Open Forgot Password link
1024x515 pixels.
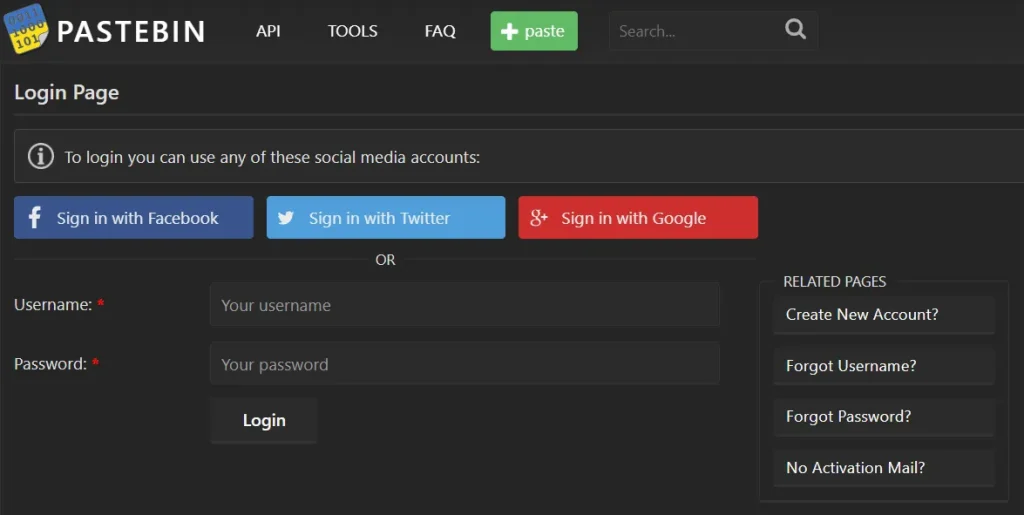[884, 416]
